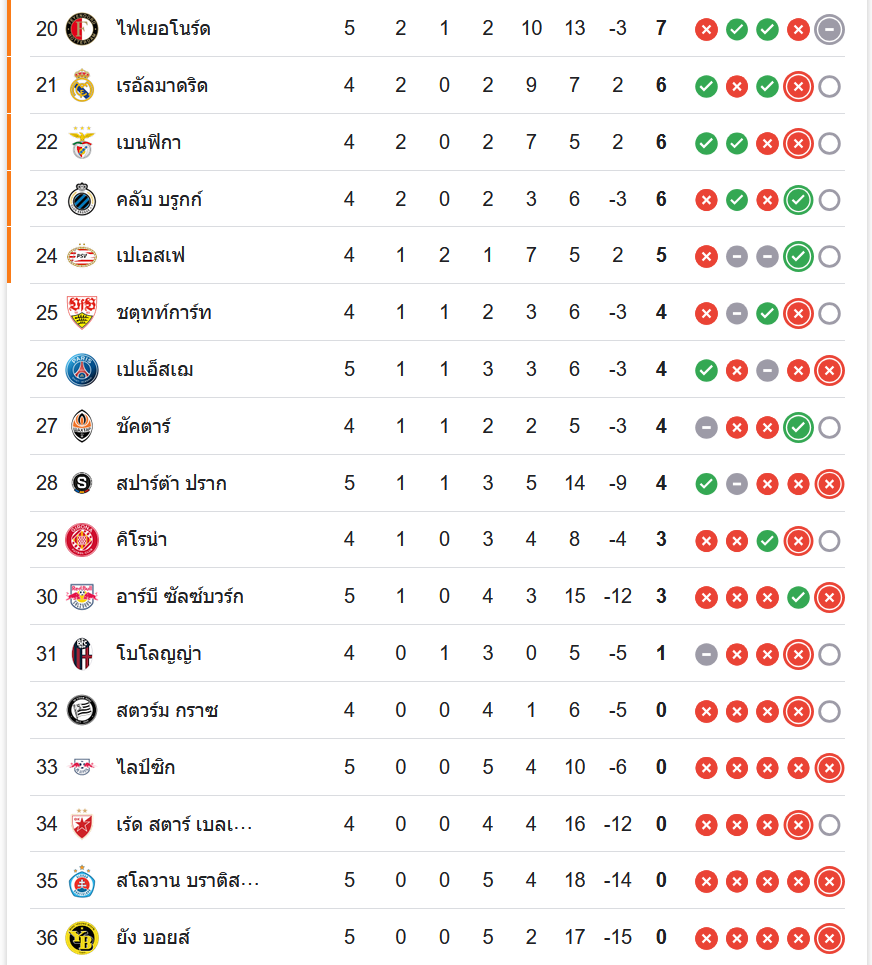Click the Benfica eagle logo
The image size is (872, 965).
point(81,143)
